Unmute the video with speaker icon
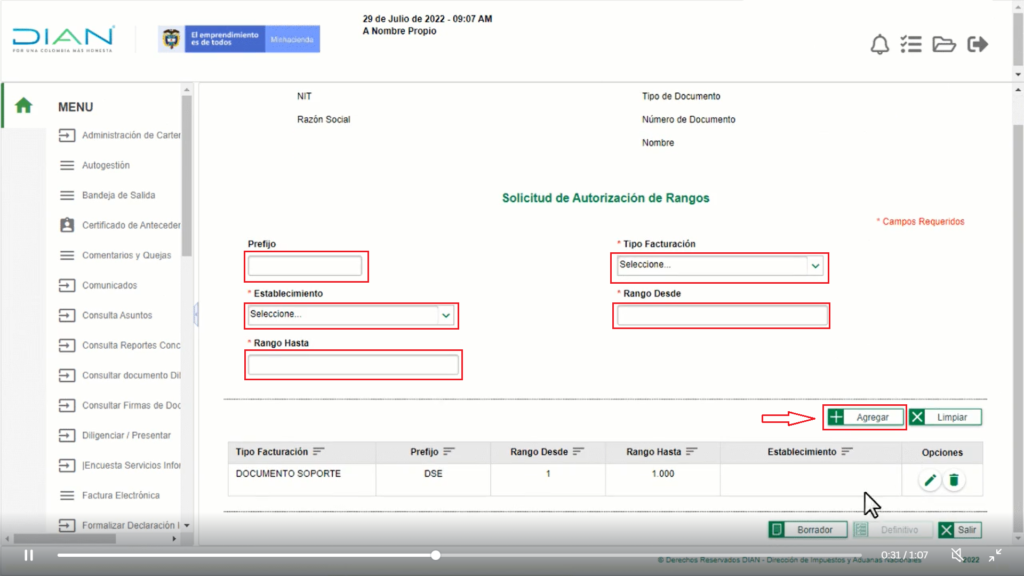 957,555
